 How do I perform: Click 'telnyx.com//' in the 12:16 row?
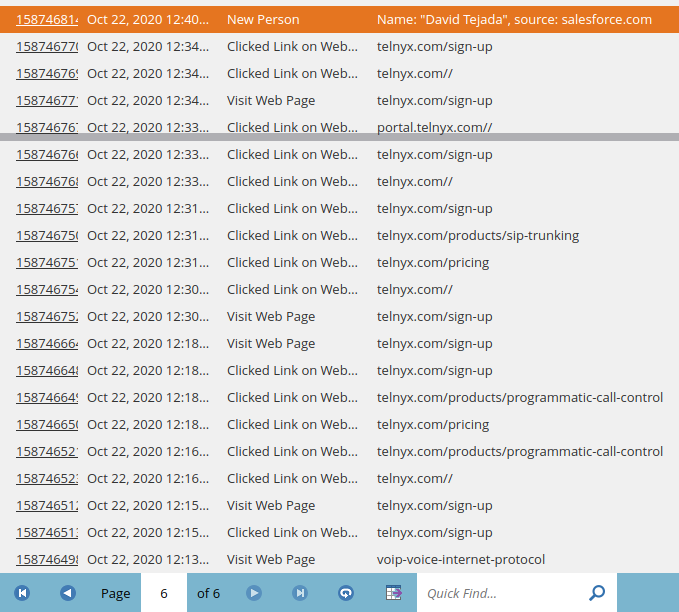(x=414, y=479)
